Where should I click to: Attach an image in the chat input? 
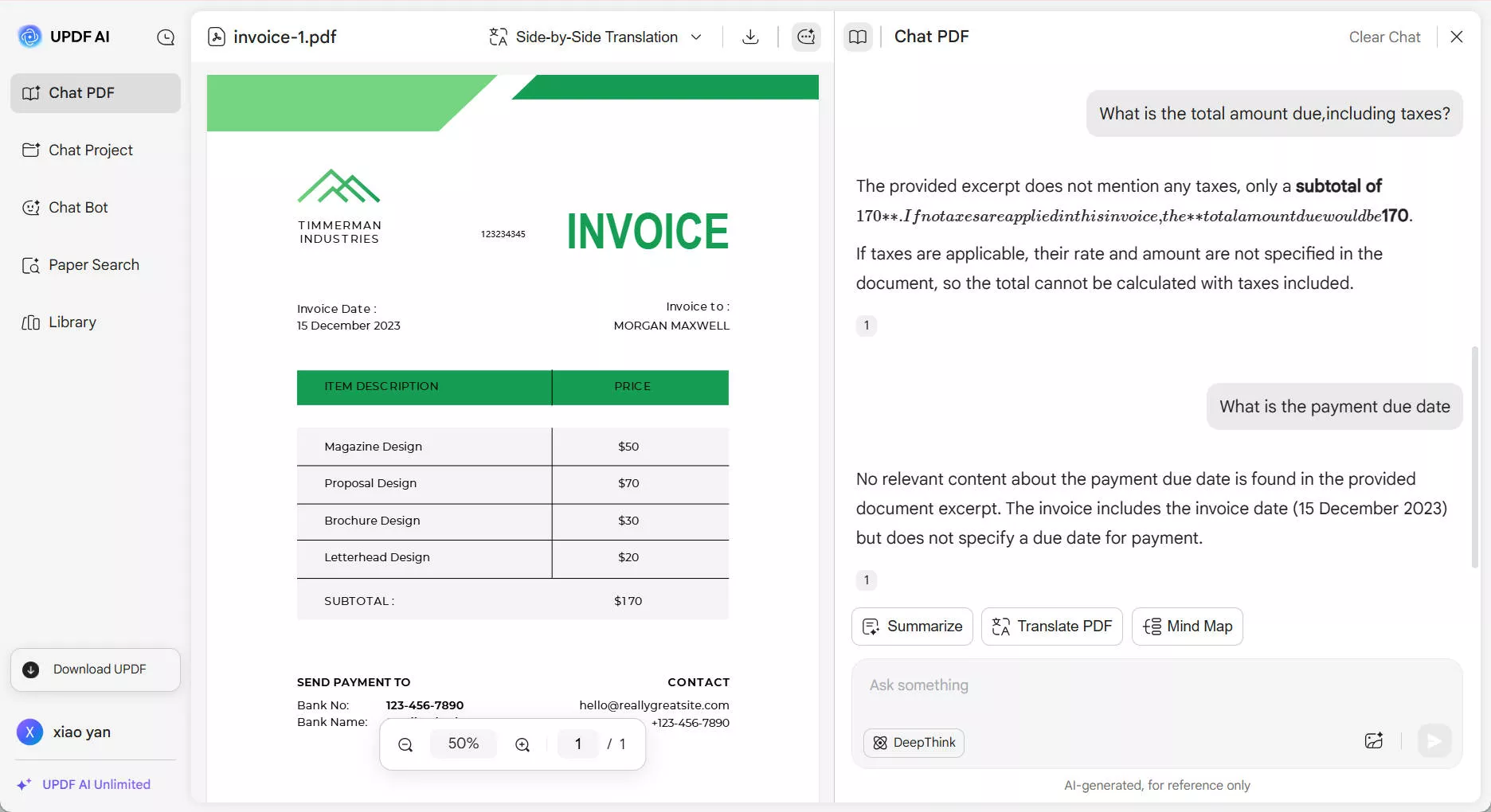coord(1374,741)
